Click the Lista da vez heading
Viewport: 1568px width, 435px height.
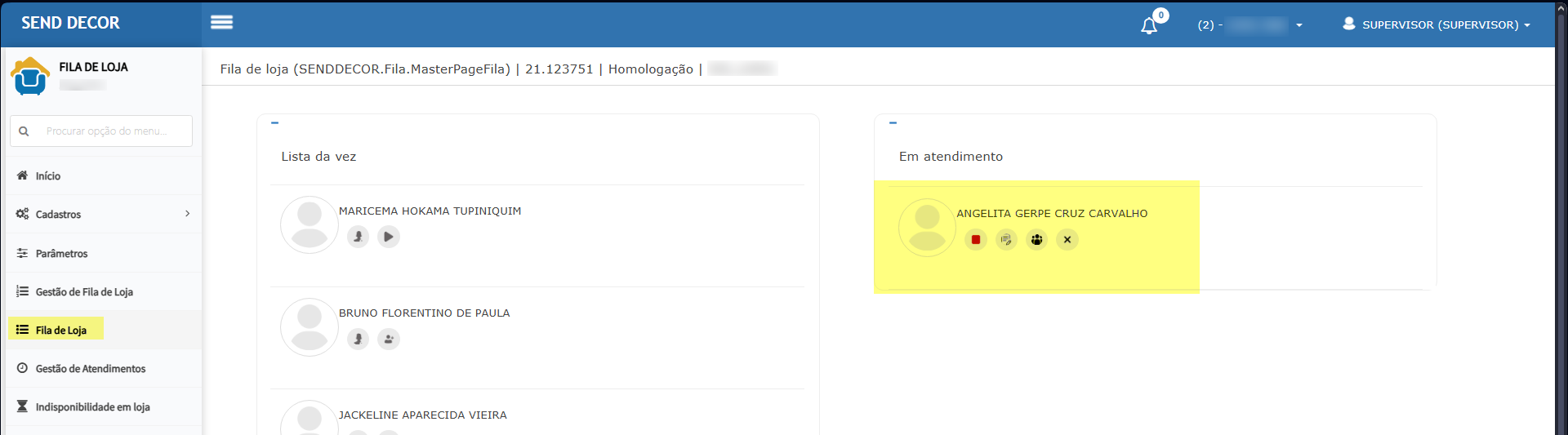[318, 157]
